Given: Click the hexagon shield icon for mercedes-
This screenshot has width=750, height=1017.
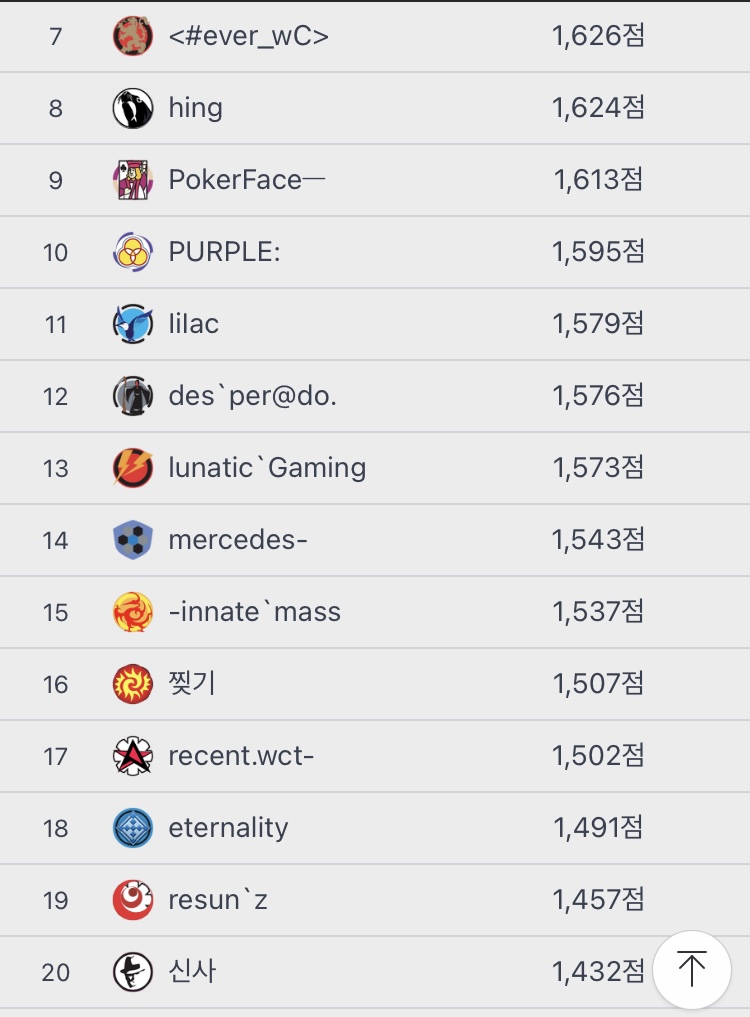Looking at the screenshot, I should [133, 540].
